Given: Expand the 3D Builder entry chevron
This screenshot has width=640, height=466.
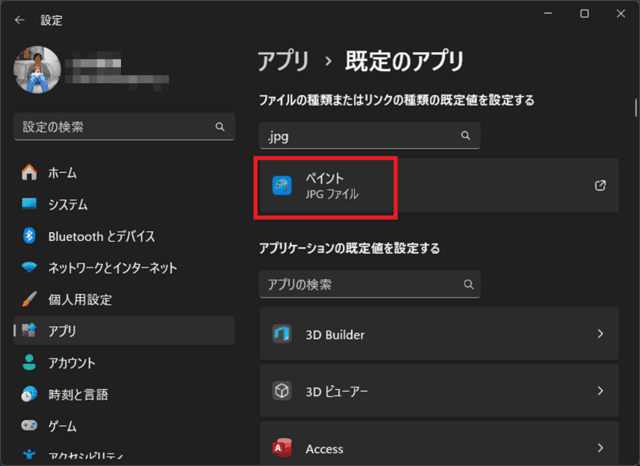Looking at the screenshot, I should point(600,334).
